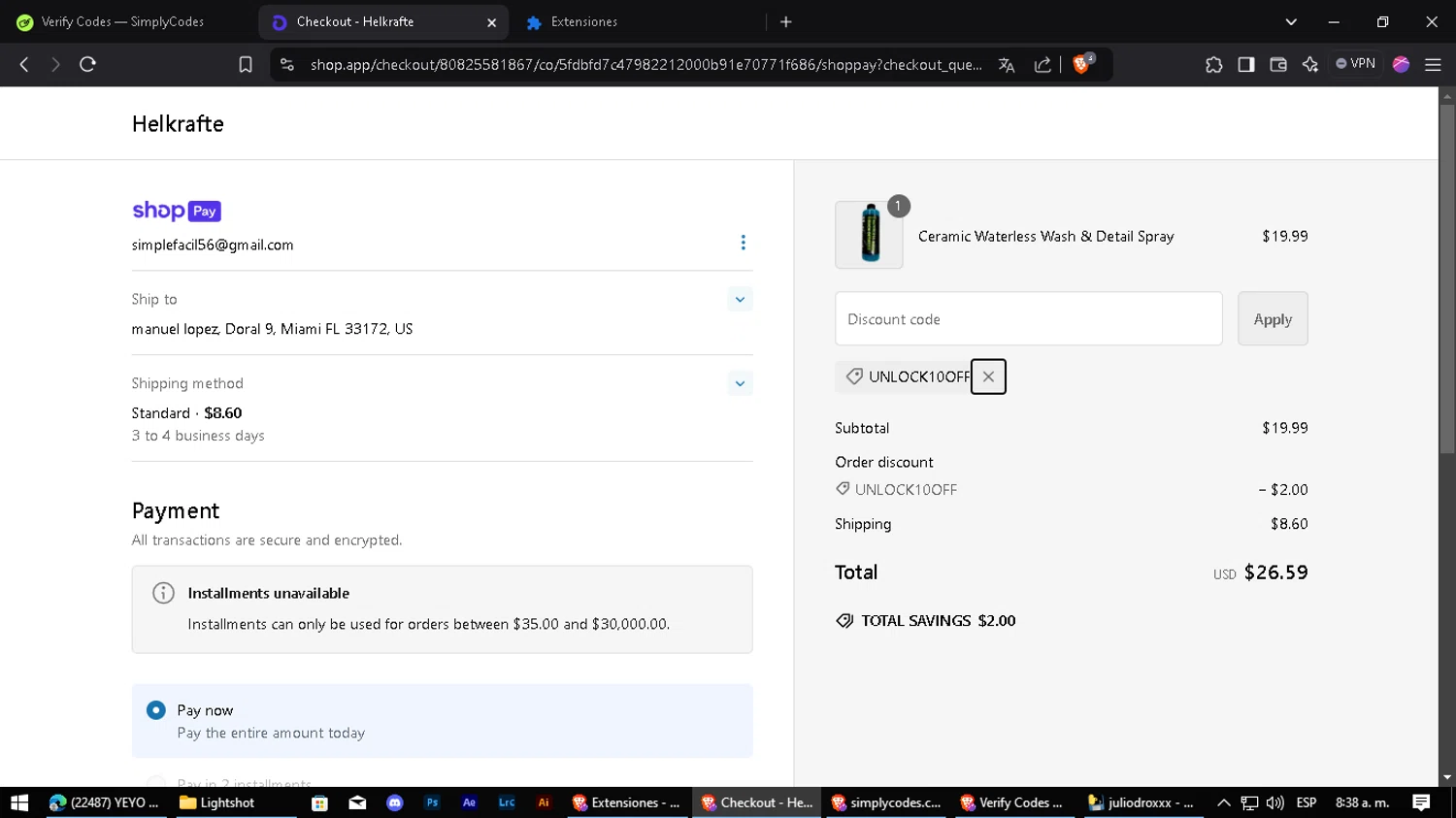Open network settings in system tray
This screenshot has height=818, width=1456.
1250,802
